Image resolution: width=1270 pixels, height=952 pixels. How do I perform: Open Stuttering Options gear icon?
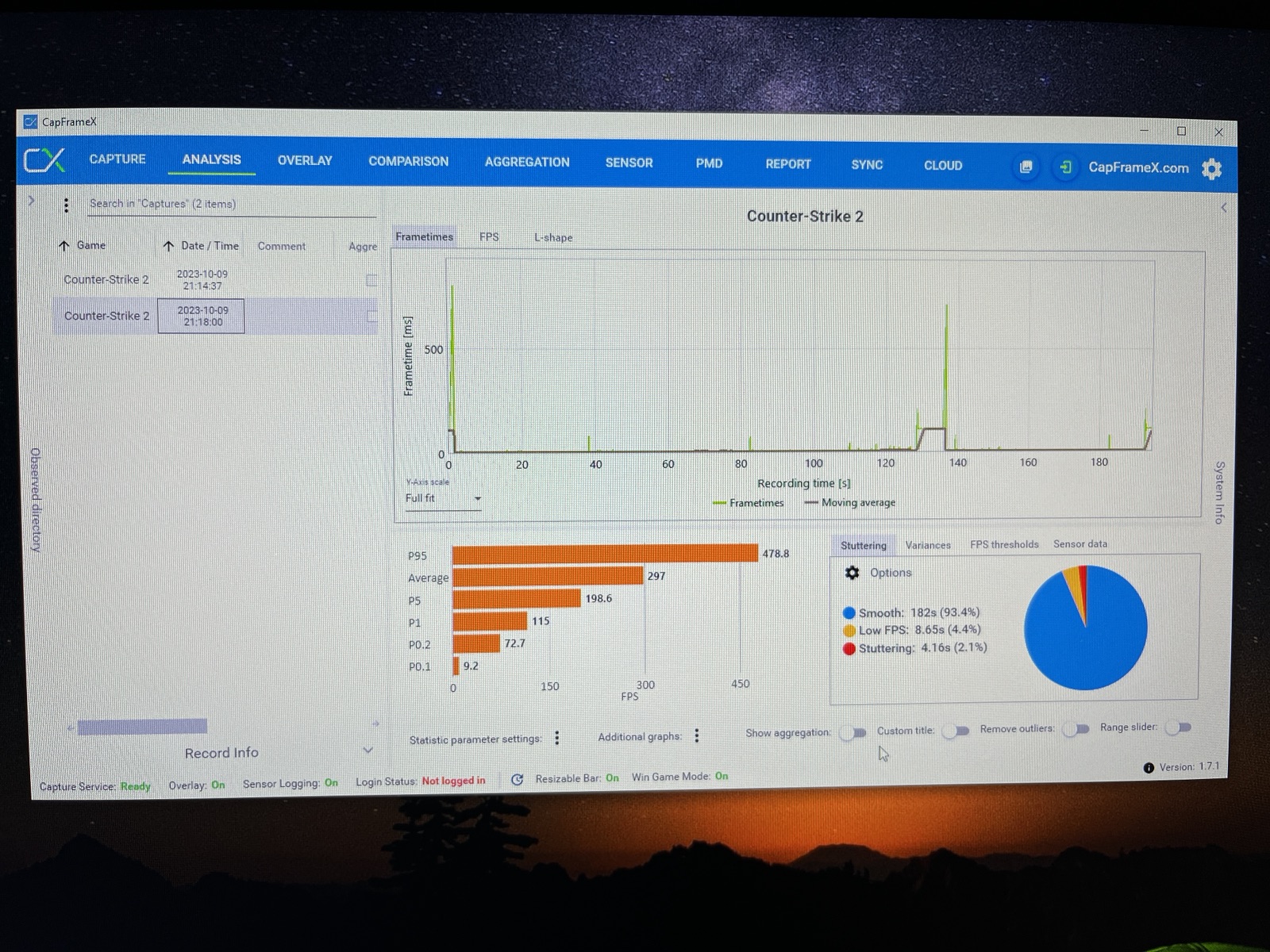click(852, 573)
